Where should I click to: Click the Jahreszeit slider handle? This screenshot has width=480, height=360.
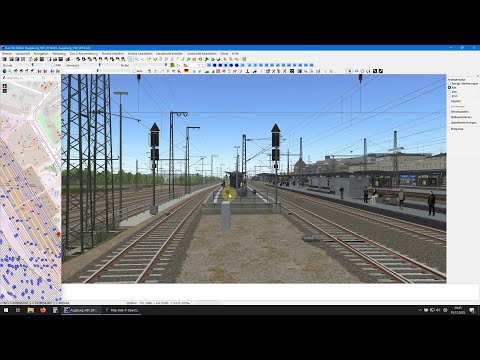(100, 65)
